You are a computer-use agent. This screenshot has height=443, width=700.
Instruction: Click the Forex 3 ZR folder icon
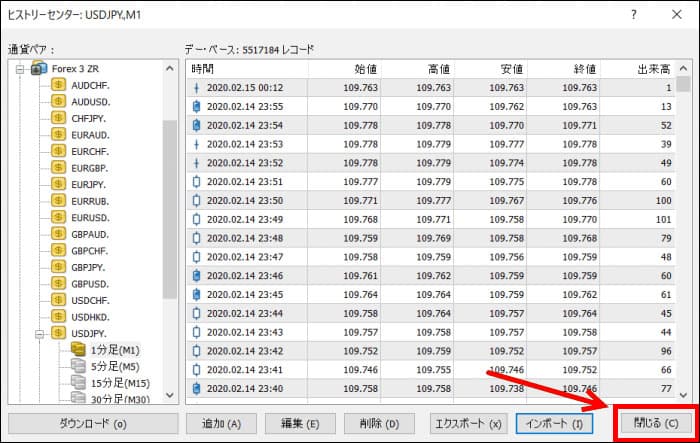click(39, 68)
